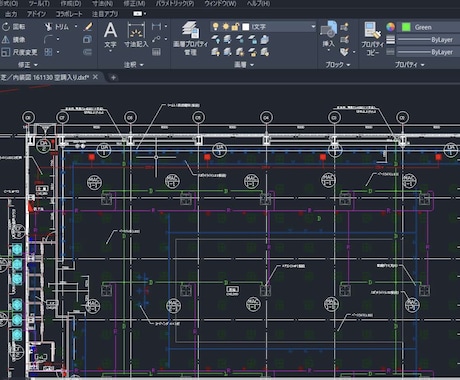The image size is (460, 380).
Task: Click the Thaw All Layers icon
Action: click(240, 52)
